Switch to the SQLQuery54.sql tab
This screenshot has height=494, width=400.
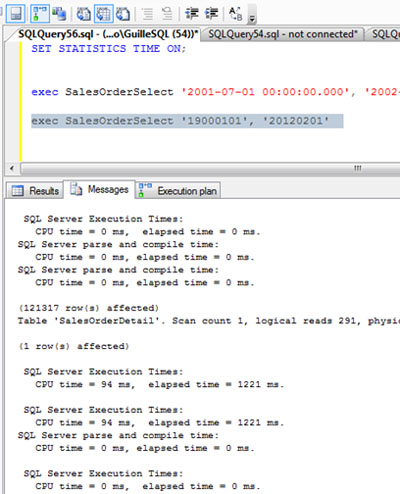pos(283,34)
